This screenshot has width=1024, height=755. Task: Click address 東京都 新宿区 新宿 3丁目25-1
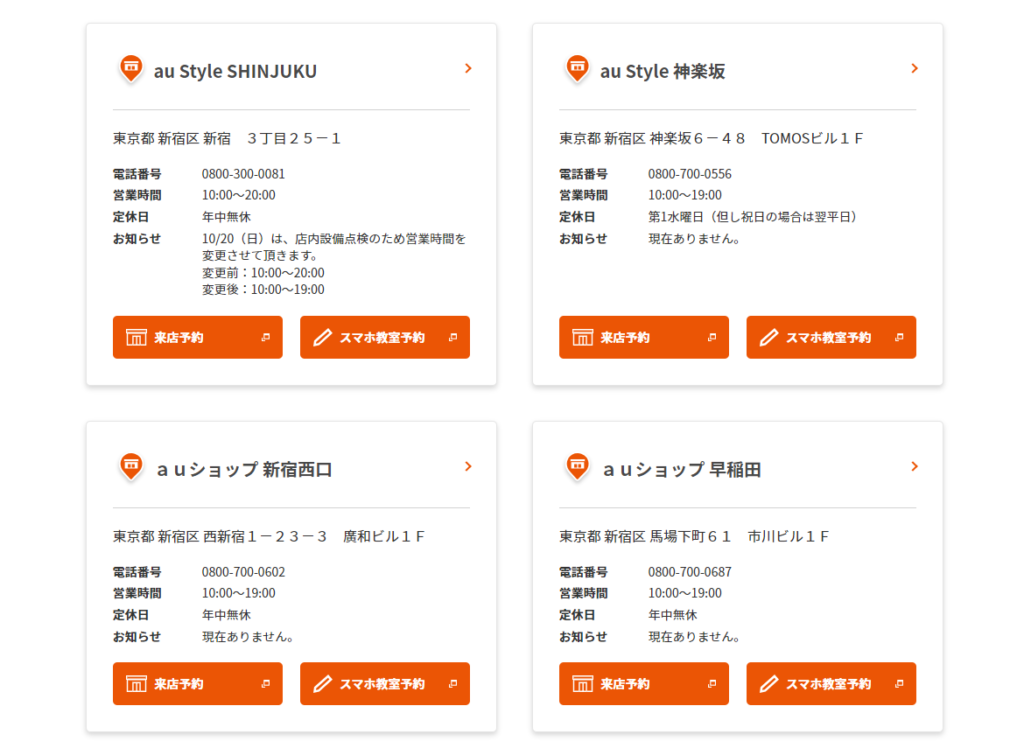(x=227, y=138)
